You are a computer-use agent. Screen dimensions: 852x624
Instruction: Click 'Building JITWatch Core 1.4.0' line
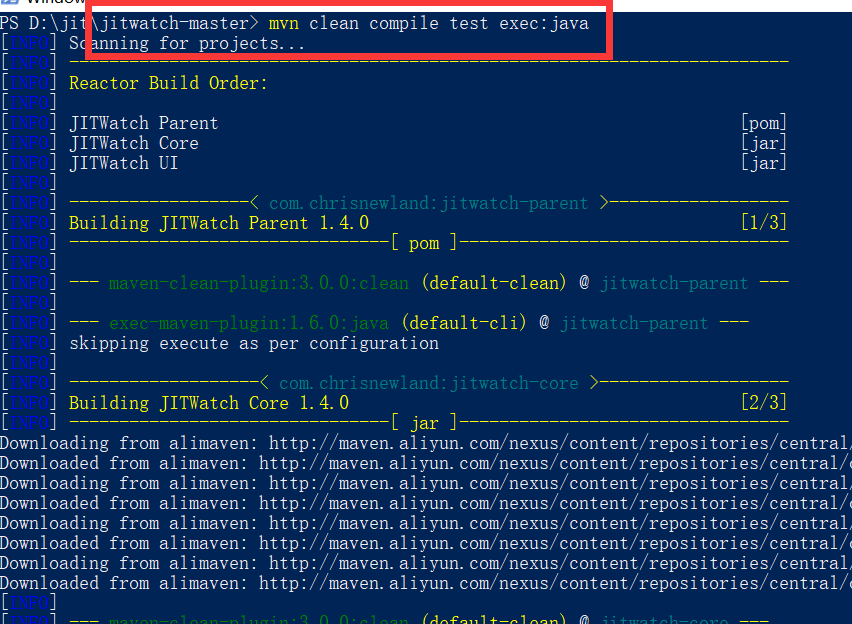click(209, 403)
